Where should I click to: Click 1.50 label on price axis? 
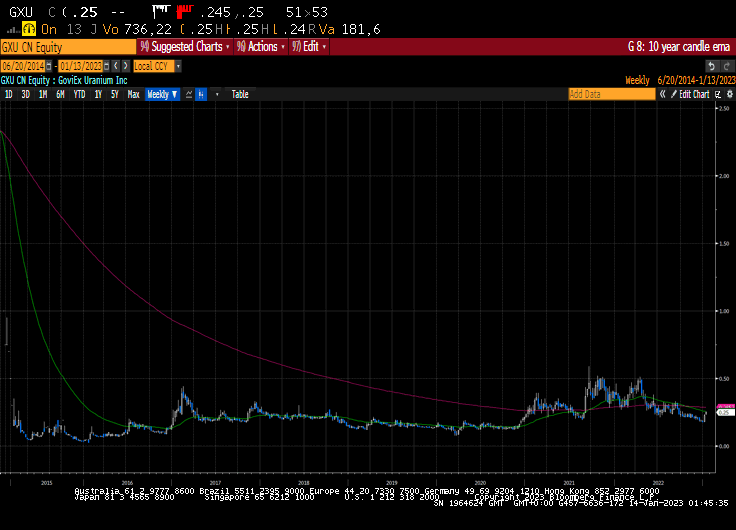point(724,244)
